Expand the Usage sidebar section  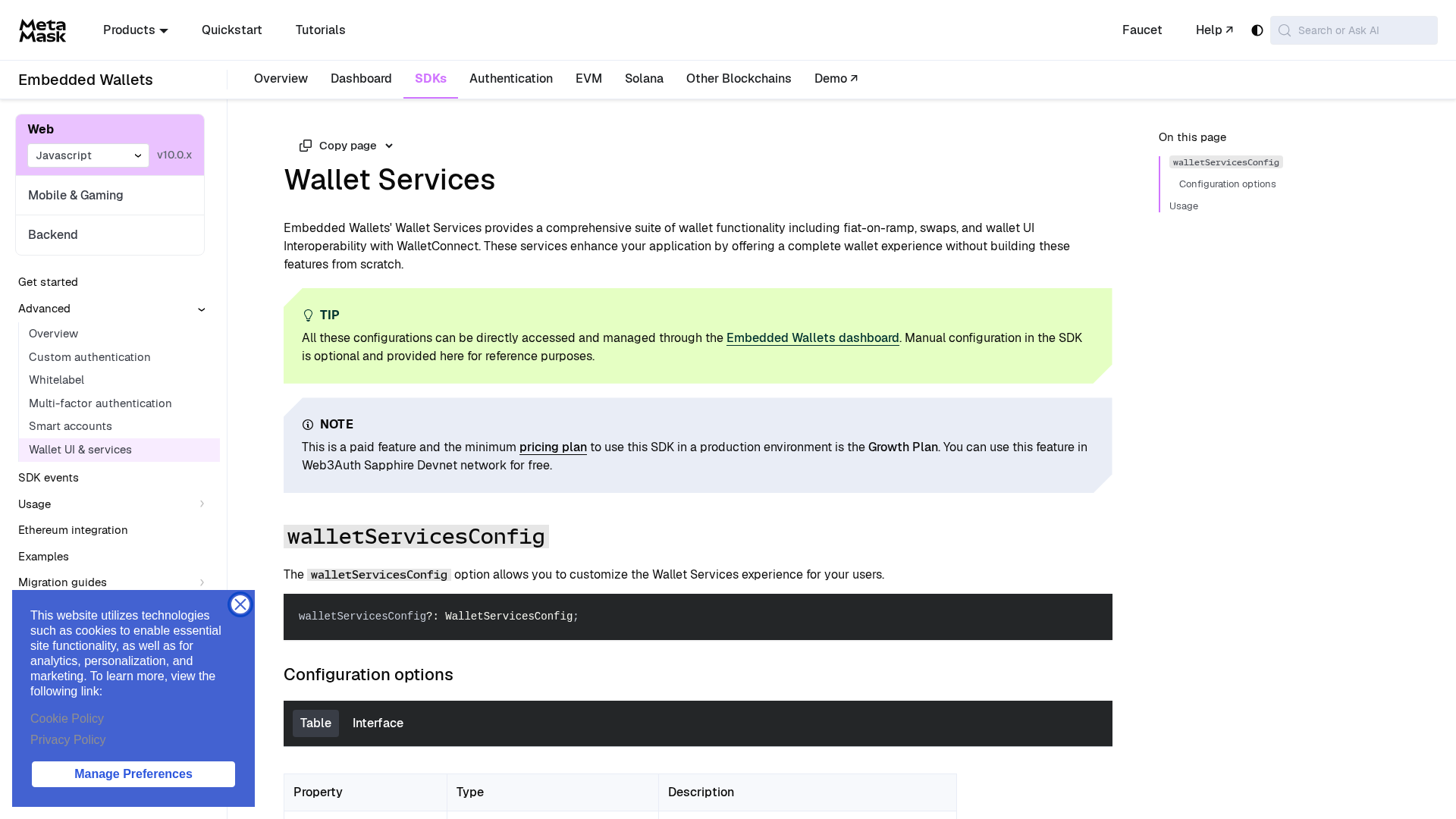point(202,504)
